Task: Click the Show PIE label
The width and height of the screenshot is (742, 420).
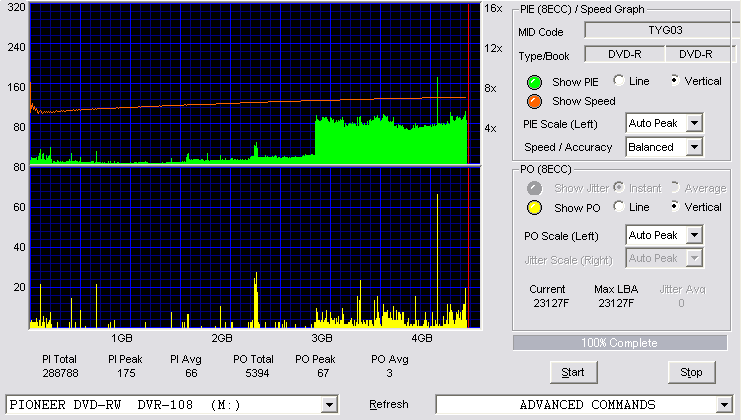Action: click(x=575, y=82)
